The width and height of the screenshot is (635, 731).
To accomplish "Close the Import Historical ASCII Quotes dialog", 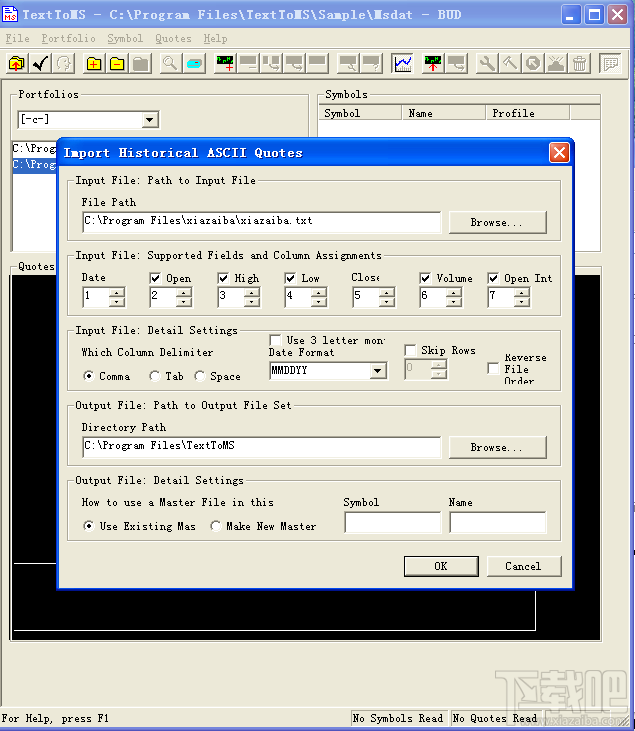I will point(559,152).
